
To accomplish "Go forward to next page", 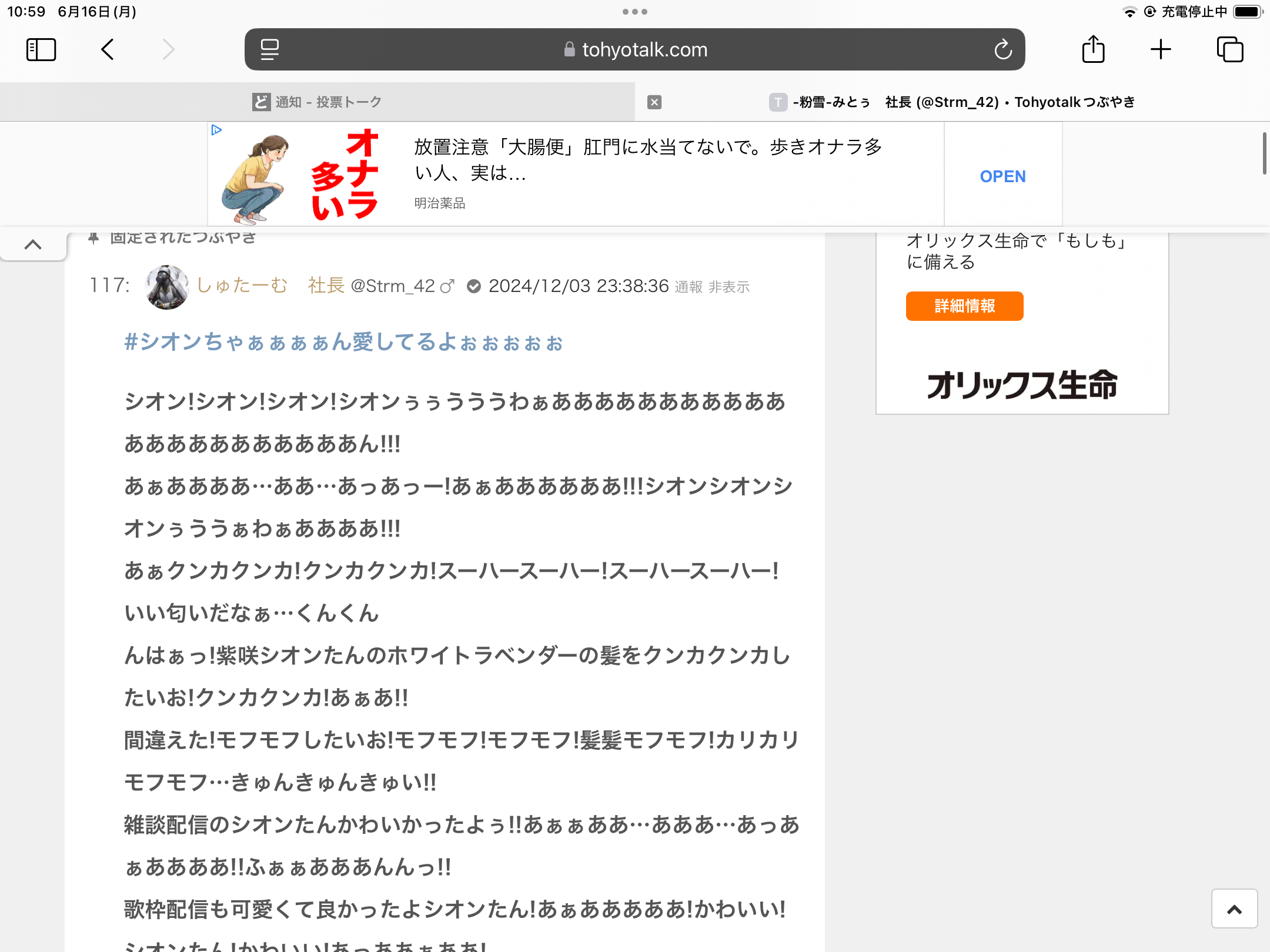I will 168,49.
